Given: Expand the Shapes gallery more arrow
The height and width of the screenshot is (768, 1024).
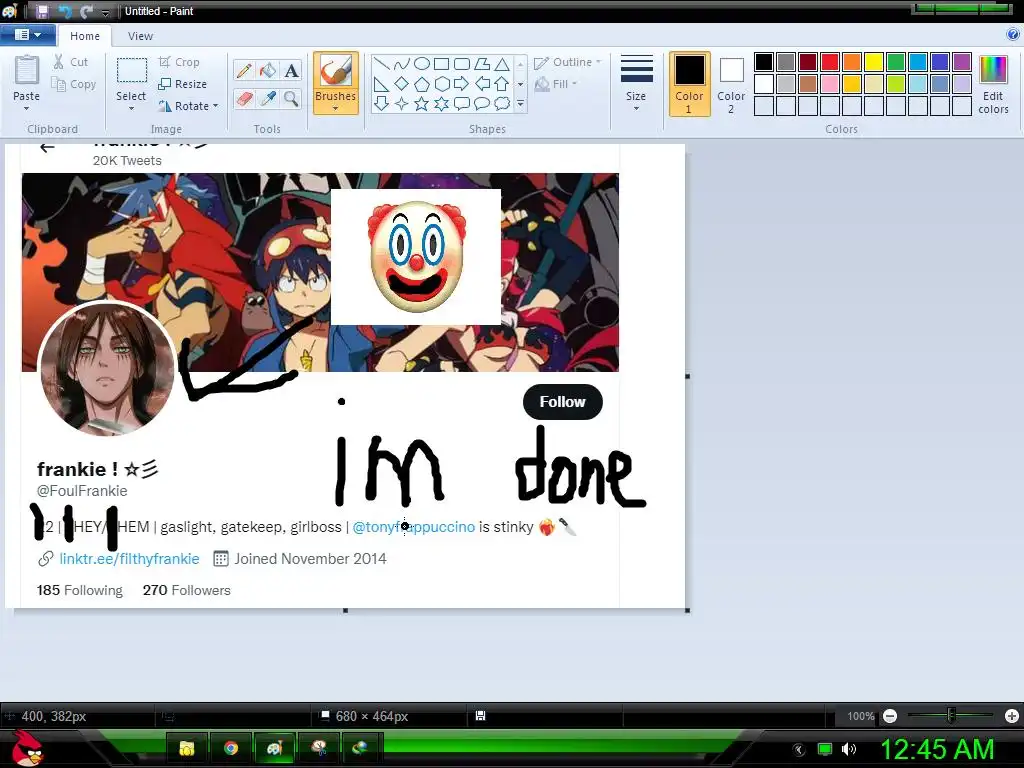Looking at the screenshot, I should (520, 104).
